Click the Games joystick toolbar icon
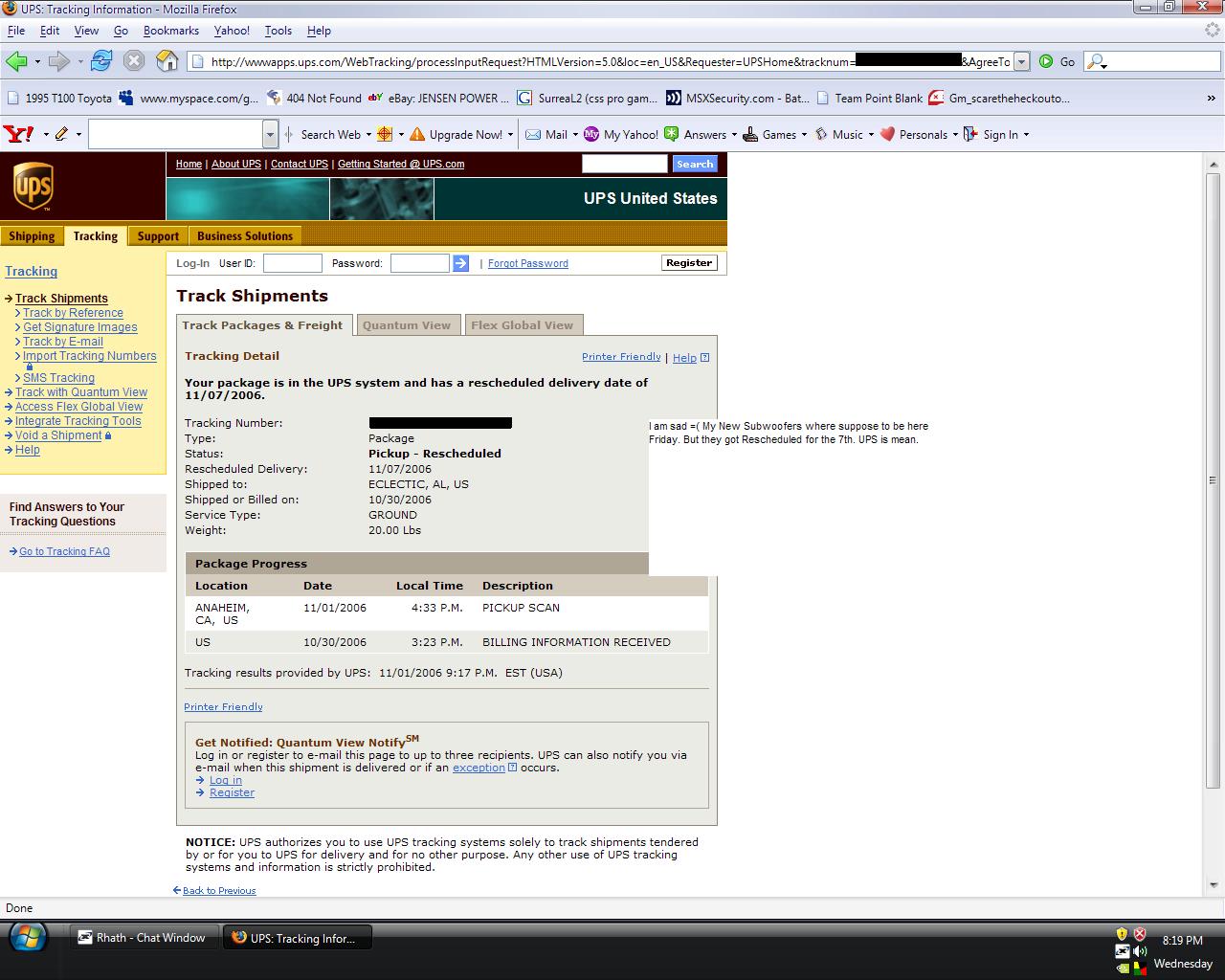The image size is (1225, 980). pyautogui.click(x=750, y=134)
